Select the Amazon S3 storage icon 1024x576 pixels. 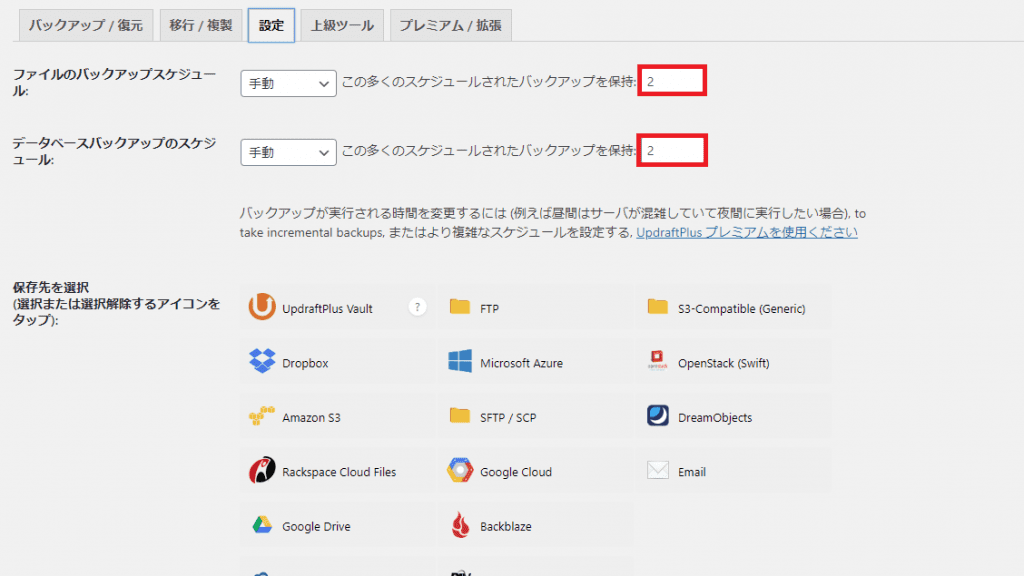click(262, 417)
